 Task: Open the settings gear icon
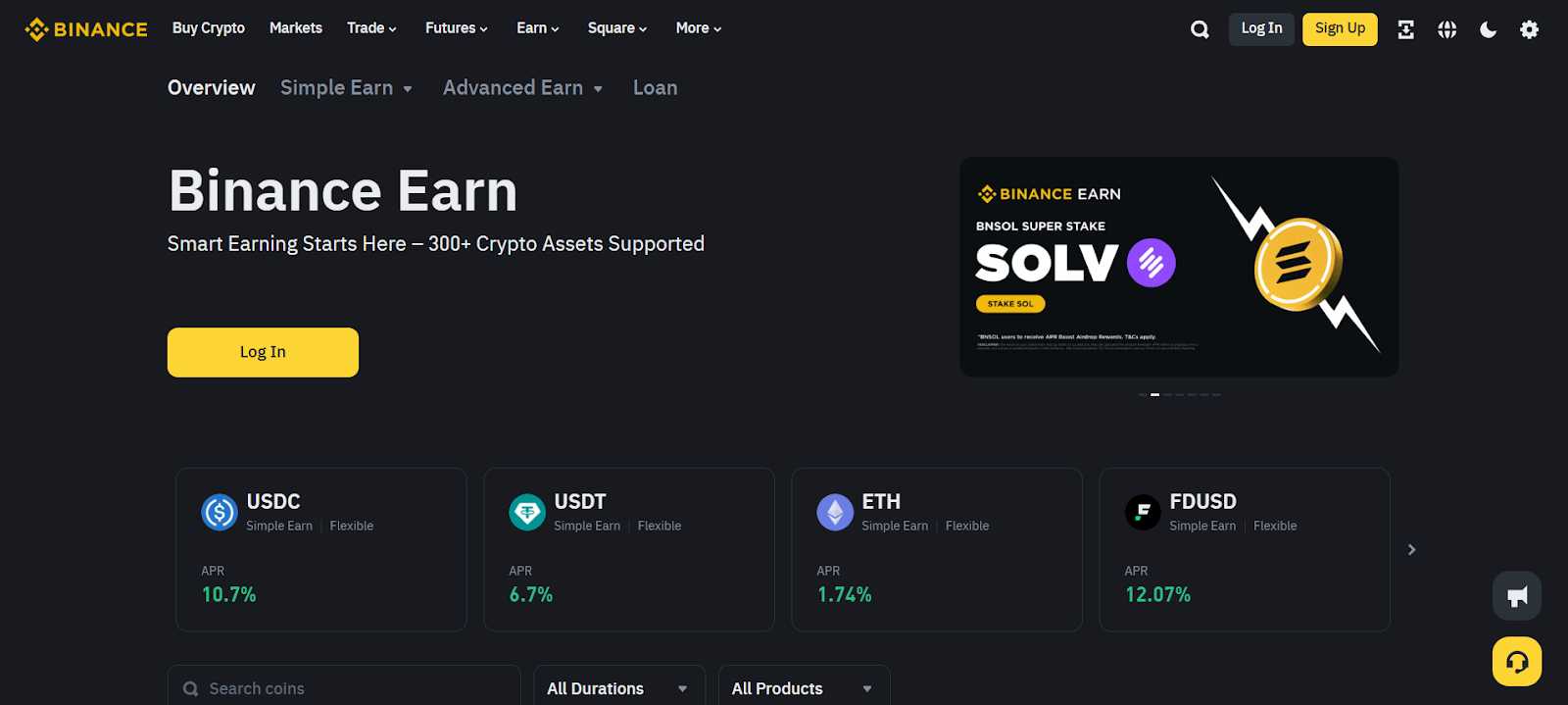1529,29
